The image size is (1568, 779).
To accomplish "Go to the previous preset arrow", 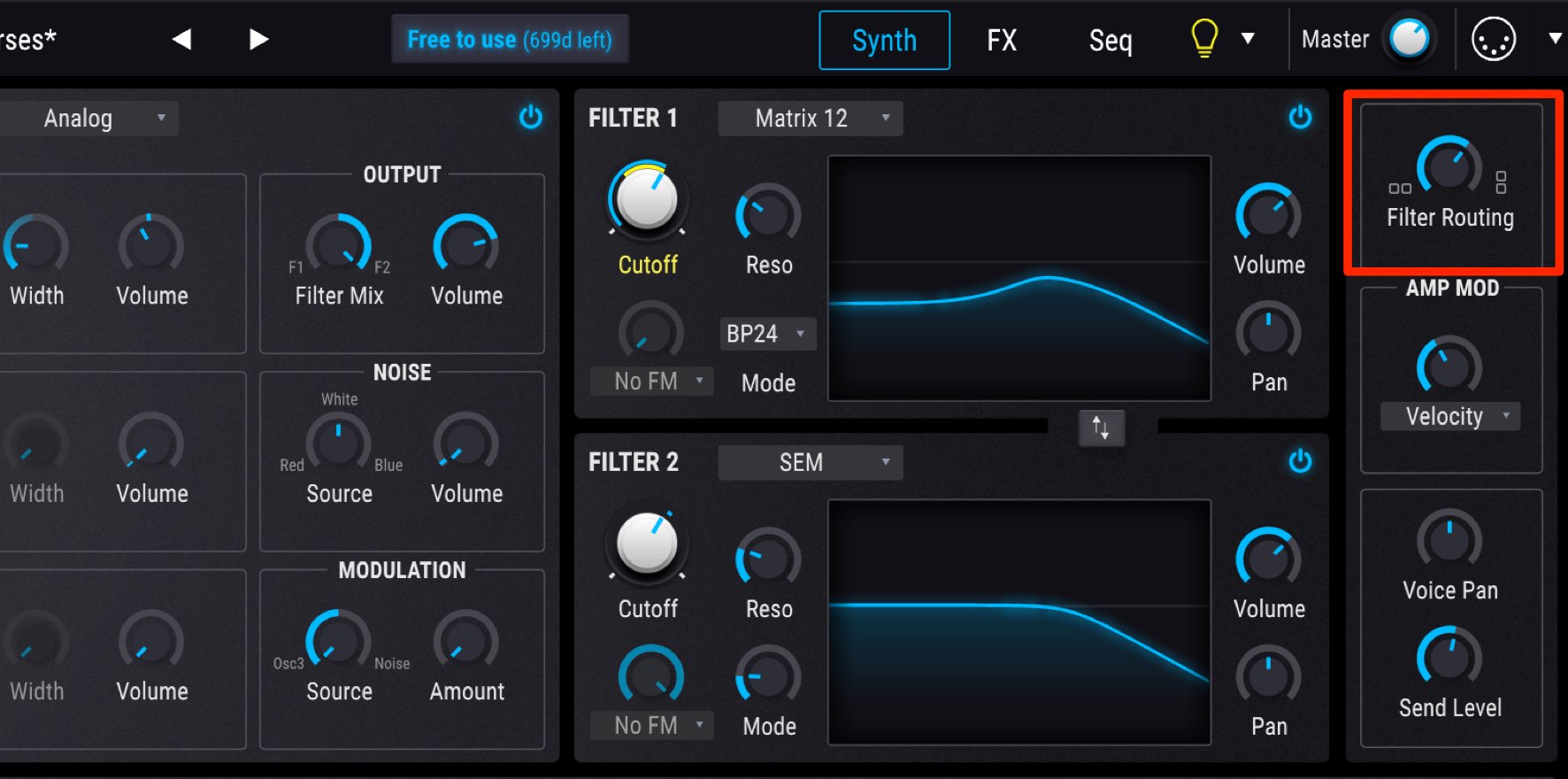I will (181, 39).
